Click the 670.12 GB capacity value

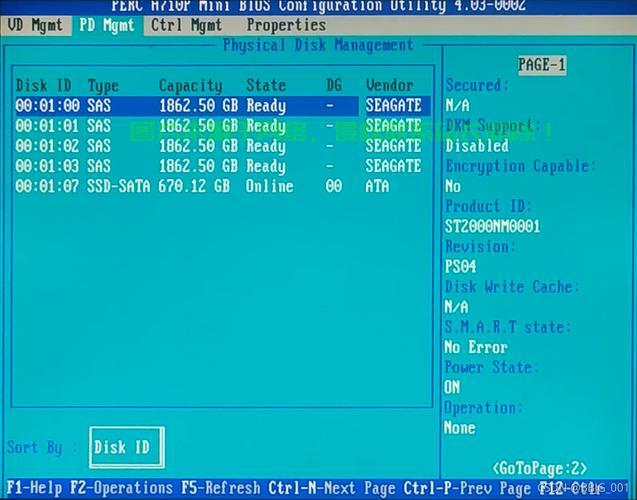pos(194,186)
